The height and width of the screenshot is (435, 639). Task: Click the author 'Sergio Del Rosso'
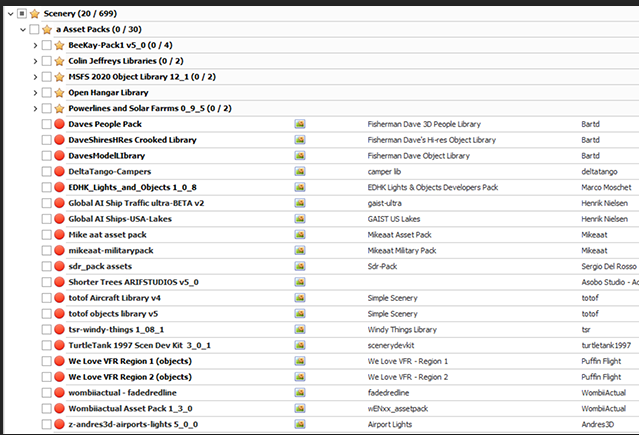click(x=609, y=267)
